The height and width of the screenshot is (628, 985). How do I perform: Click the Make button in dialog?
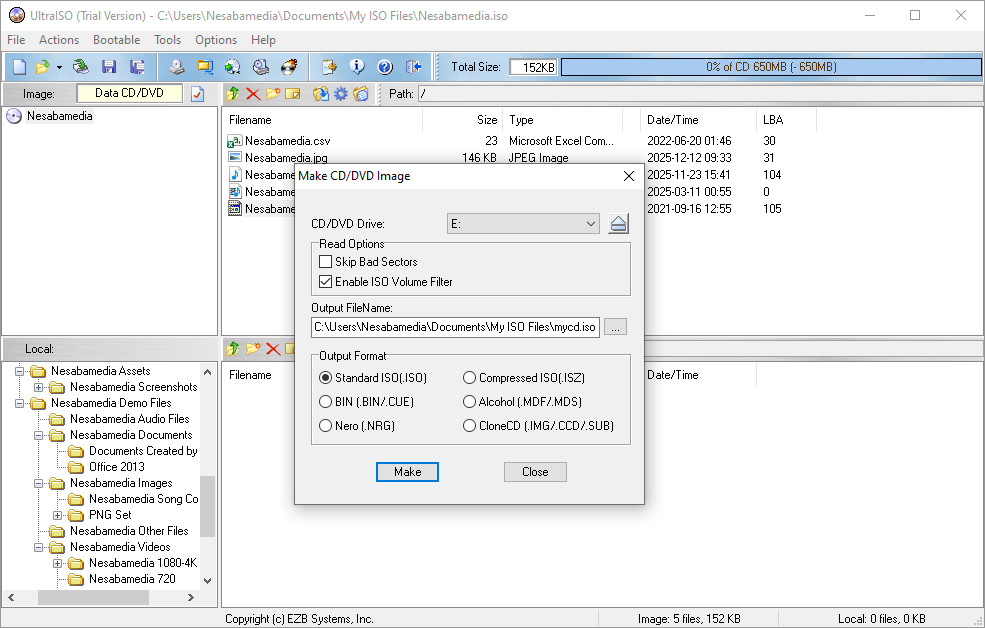407,472
